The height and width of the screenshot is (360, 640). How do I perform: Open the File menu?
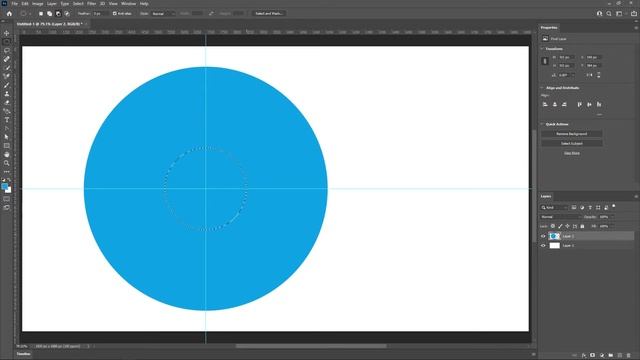[x=14, y=4]
